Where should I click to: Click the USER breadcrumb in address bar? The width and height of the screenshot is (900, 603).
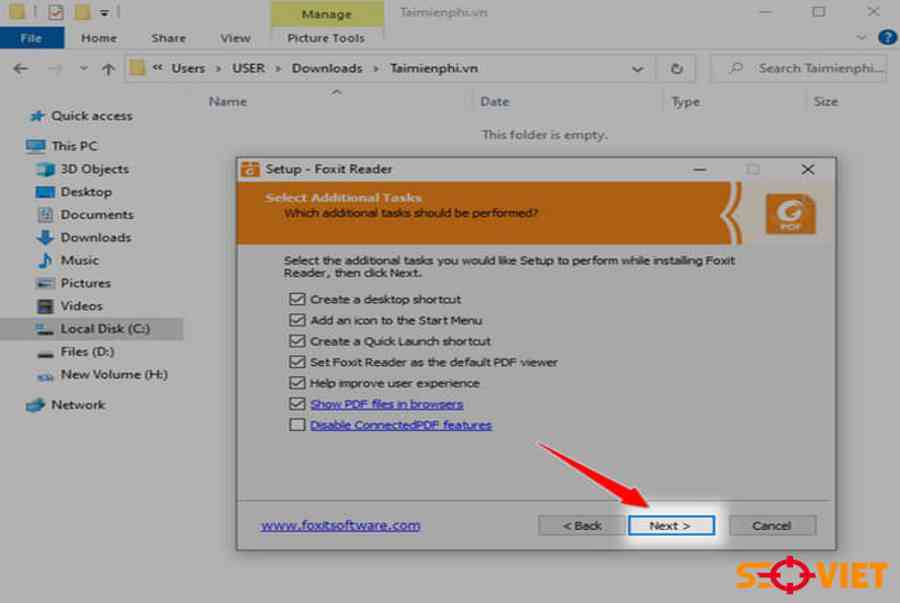249,68
